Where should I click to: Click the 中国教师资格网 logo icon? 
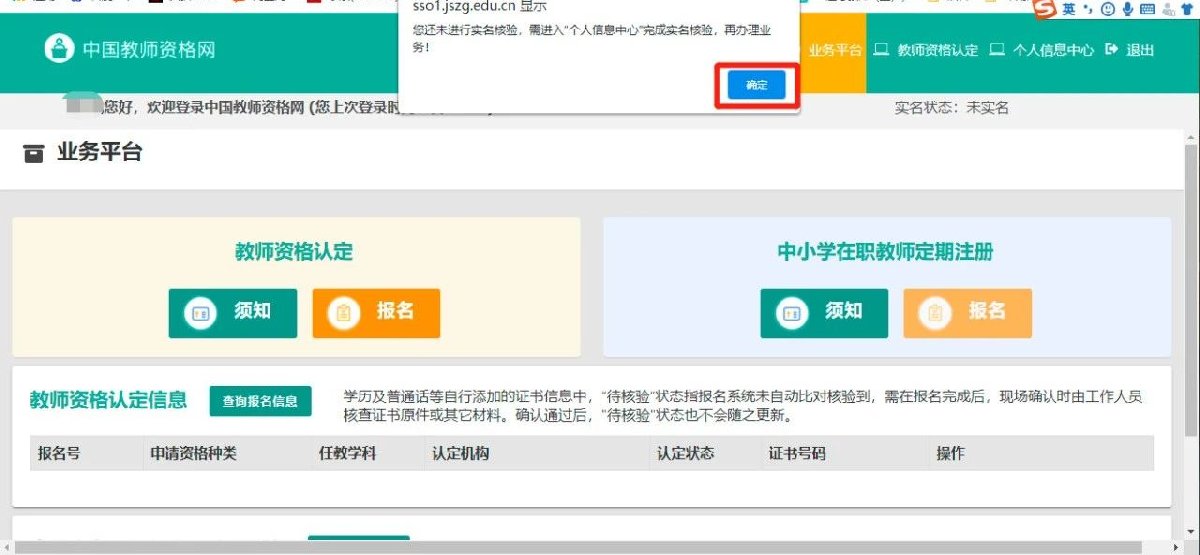(60, 48)
